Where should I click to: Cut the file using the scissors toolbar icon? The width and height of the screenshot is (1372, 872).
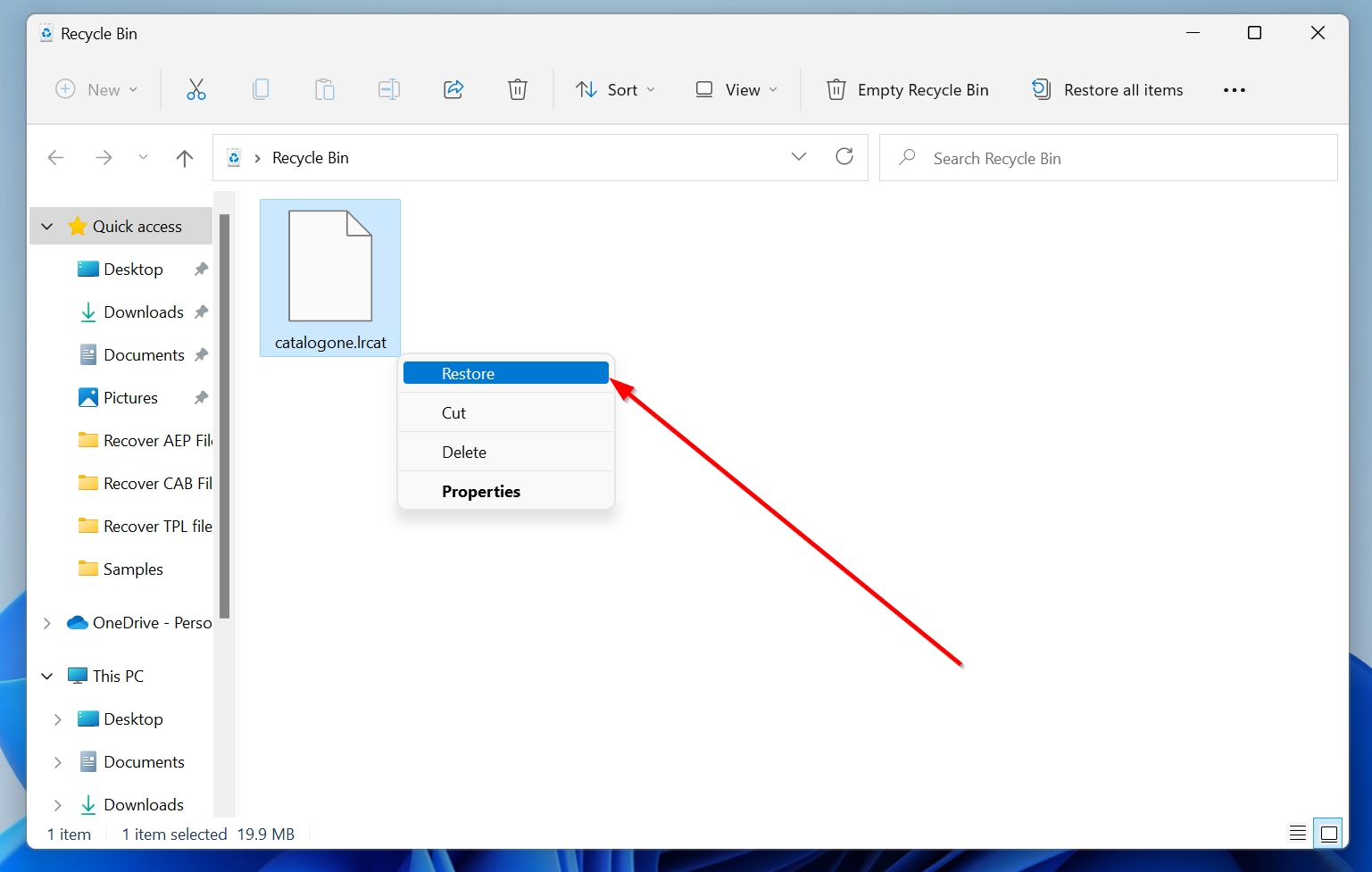(x=196, y=89)
